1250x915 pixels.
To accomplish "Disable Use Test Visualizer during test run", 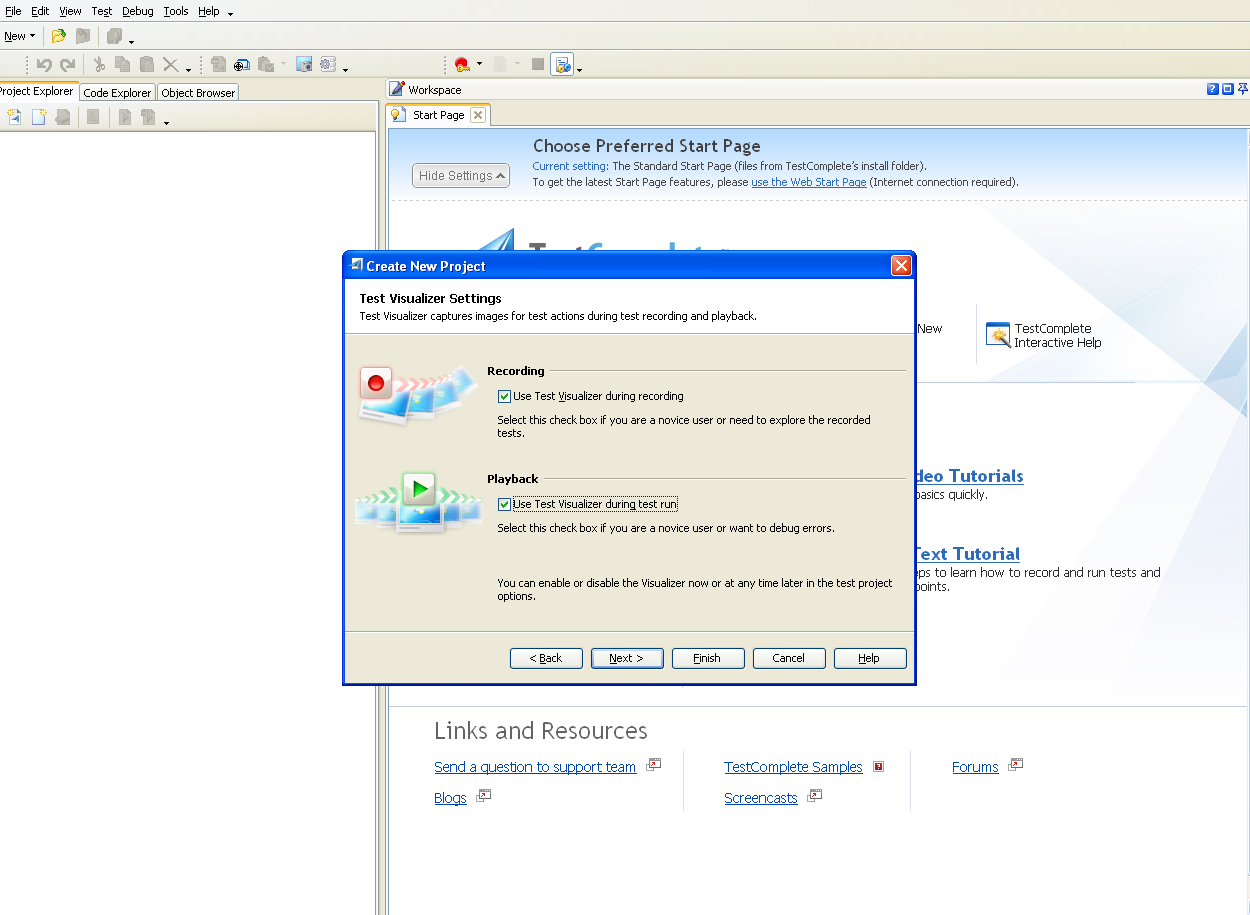I will (505, 504).
